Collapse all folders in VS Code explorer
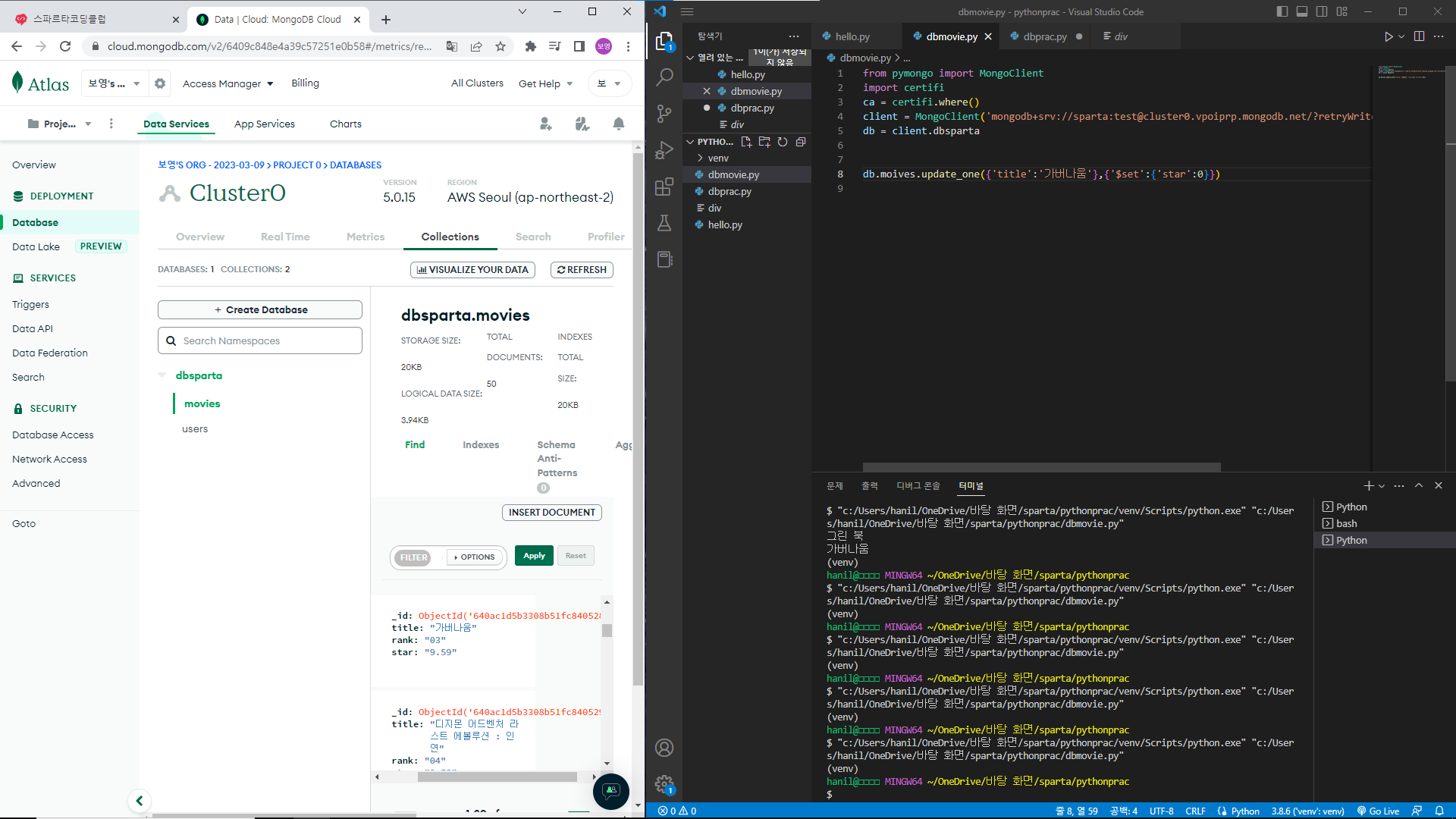Image resolution: width=1456 pixels, height=819 pixels. tap(801, 142)
